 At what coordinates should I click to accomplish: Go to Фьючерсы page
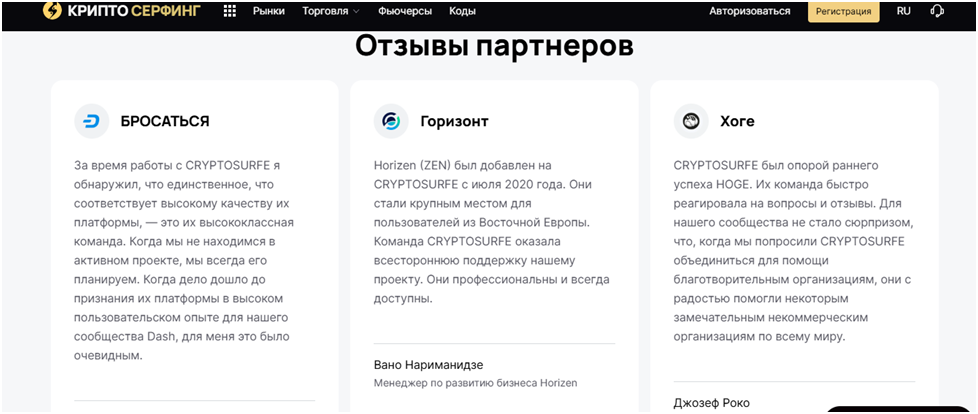click(405, 11)
